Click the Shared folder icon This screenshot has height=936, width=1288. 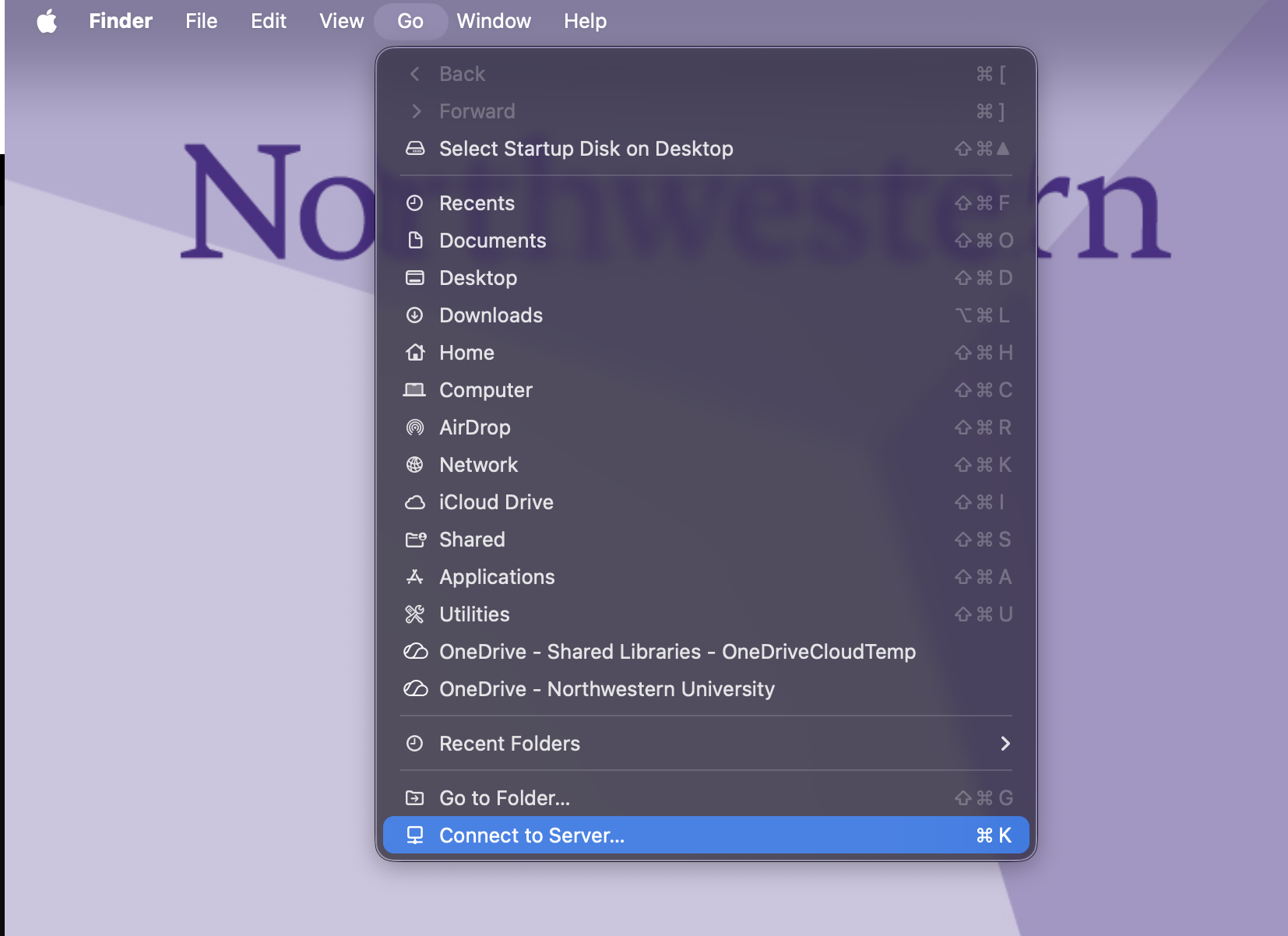pos(415,540)
